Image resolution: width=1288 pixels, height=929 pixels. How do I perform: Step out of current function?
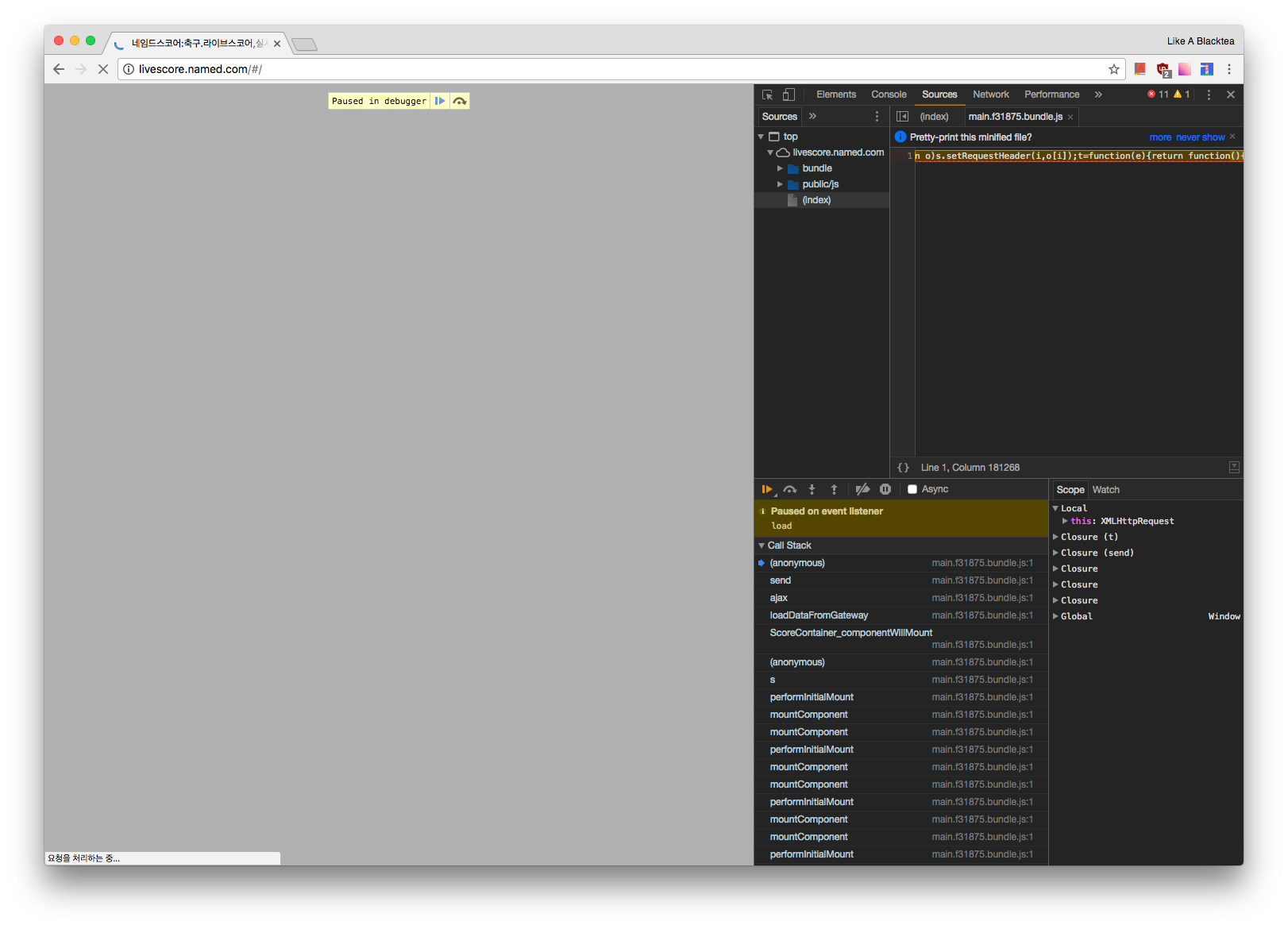point(834,490)
